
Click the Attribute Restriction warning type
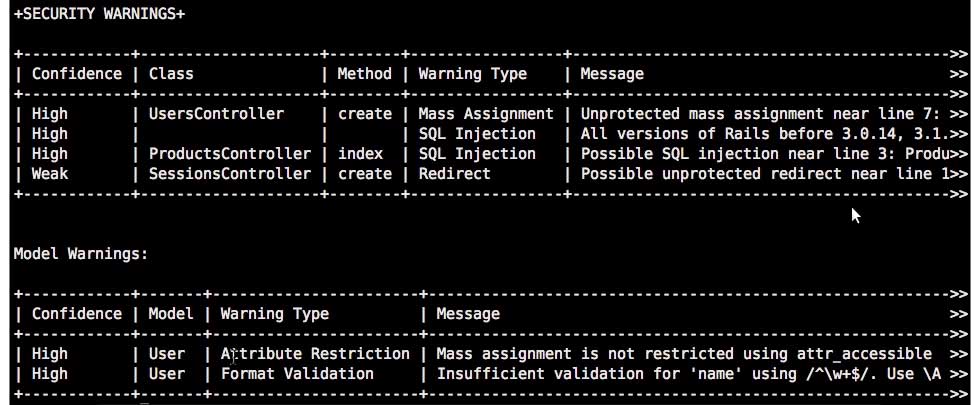(315, 353)
